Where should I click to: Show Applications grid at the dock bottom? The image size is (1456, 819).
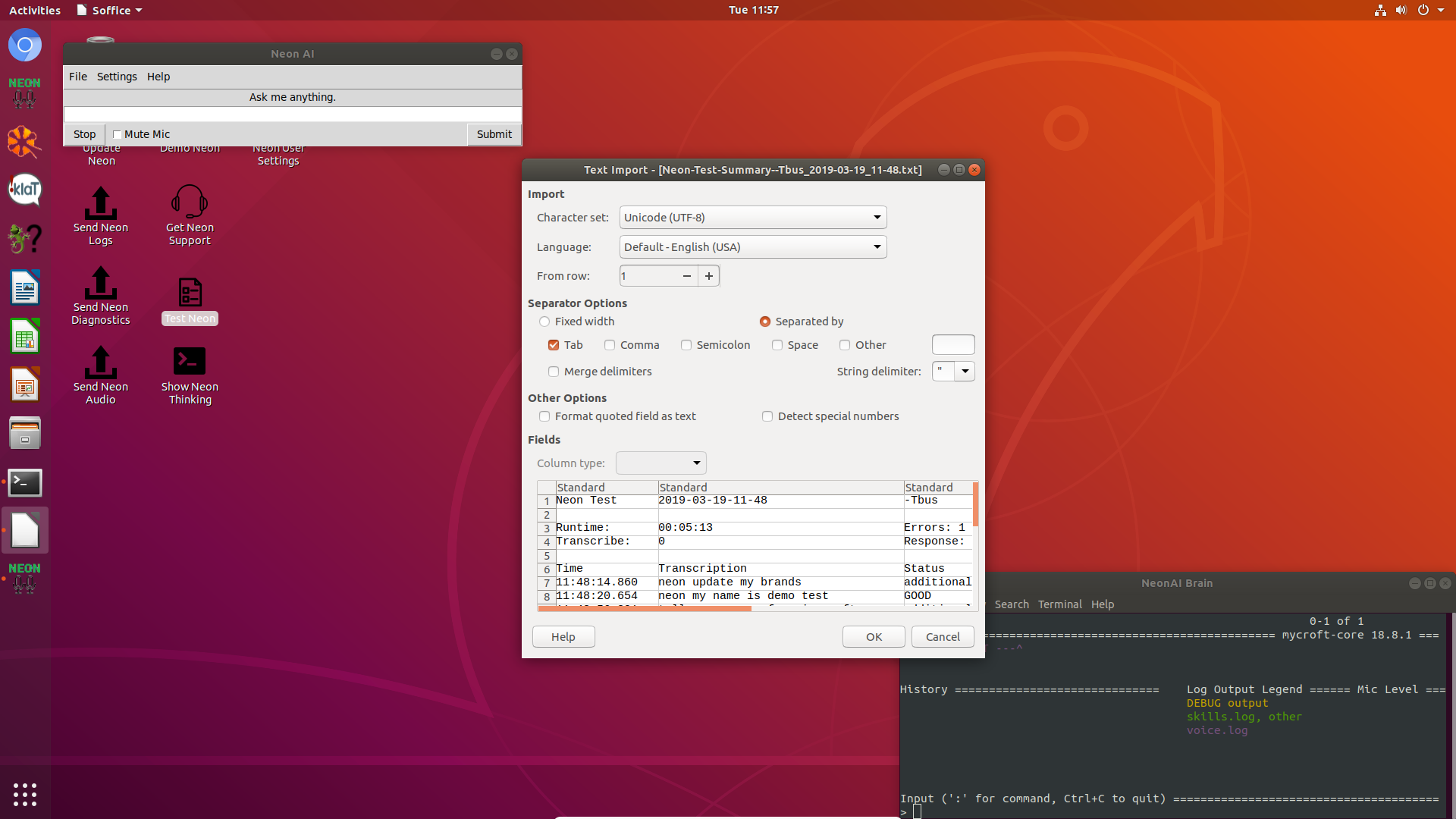tap(25, 794)
